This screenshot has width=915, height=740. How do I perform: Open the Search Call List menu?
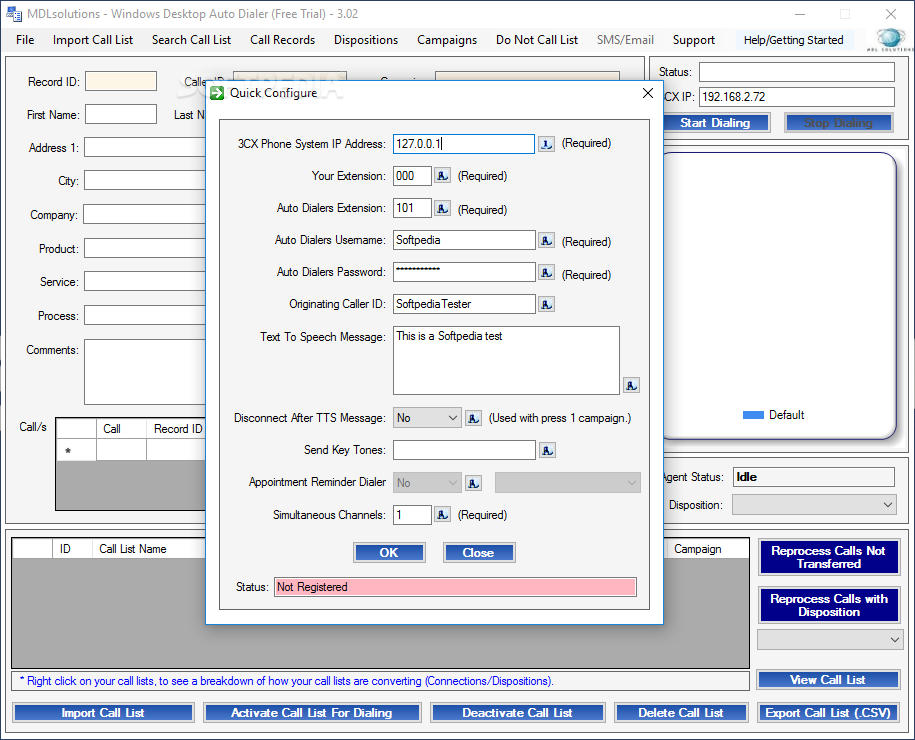tap(191, 40)
